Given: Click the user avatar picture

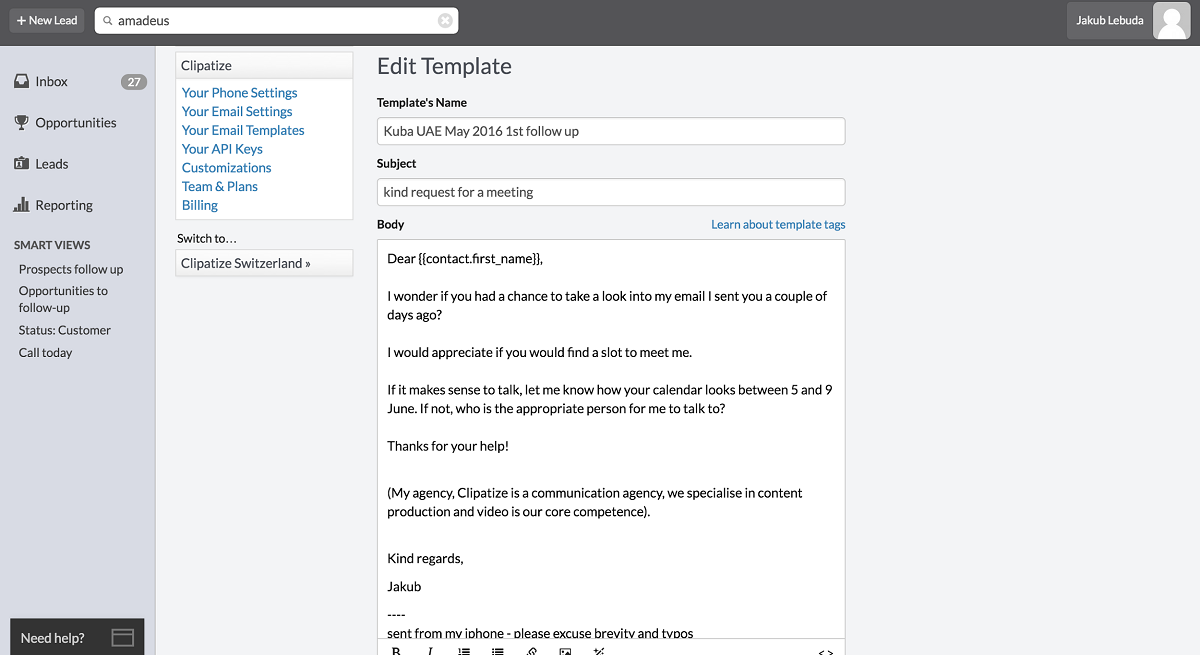Looking at the screenshot, I should (x=1171, y=21).
